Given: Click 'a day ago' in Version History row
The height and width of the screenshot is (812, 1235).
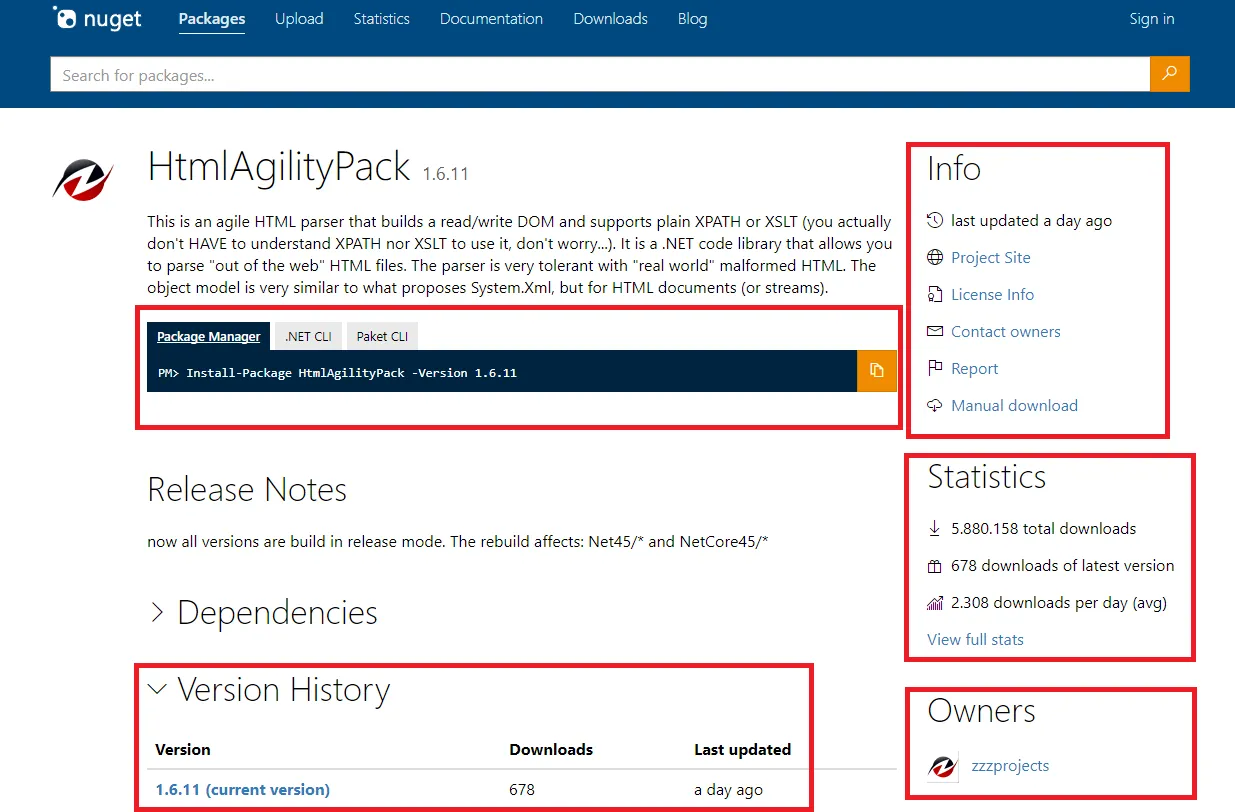Looking at the screenshot, I should [728, 789].
